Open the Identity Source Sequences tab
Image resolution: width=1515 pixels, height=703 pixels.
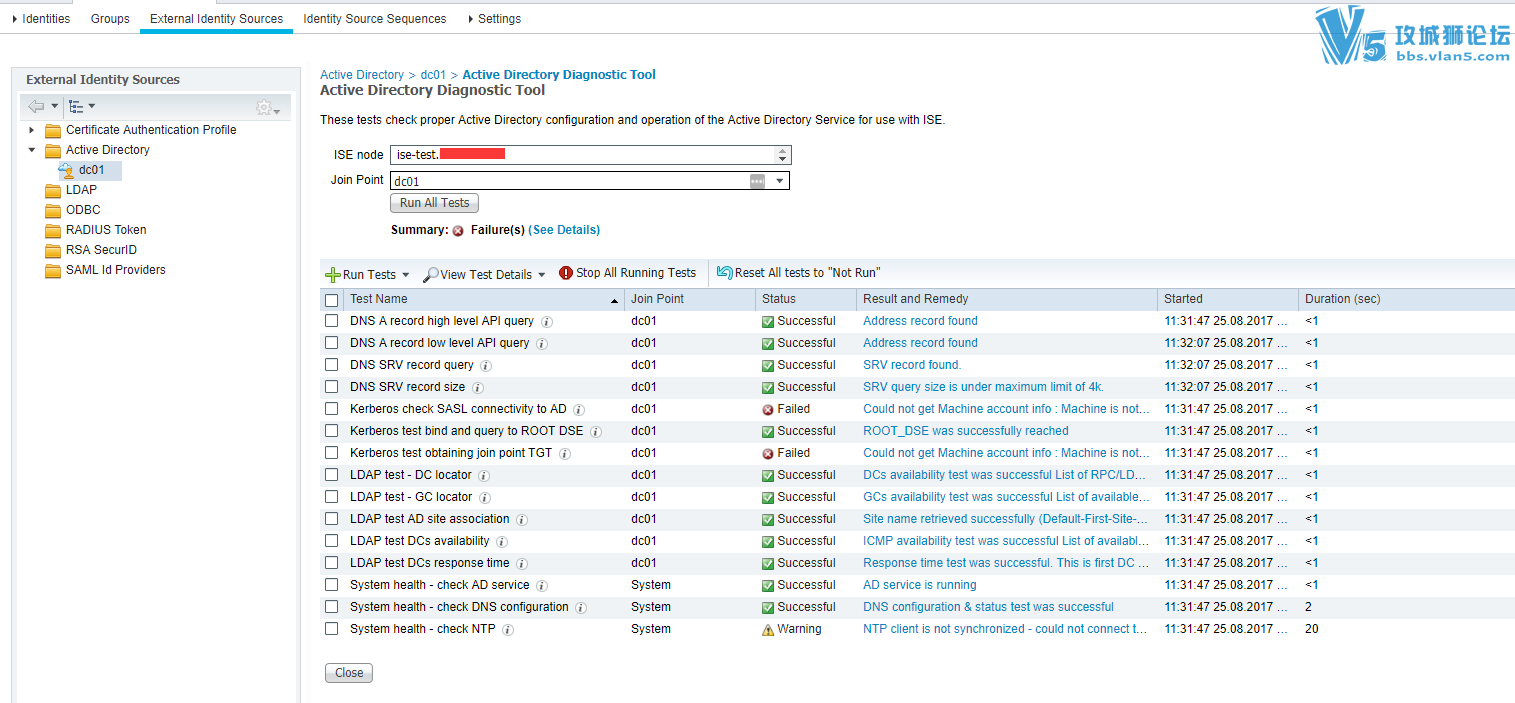tap(375, 19)
